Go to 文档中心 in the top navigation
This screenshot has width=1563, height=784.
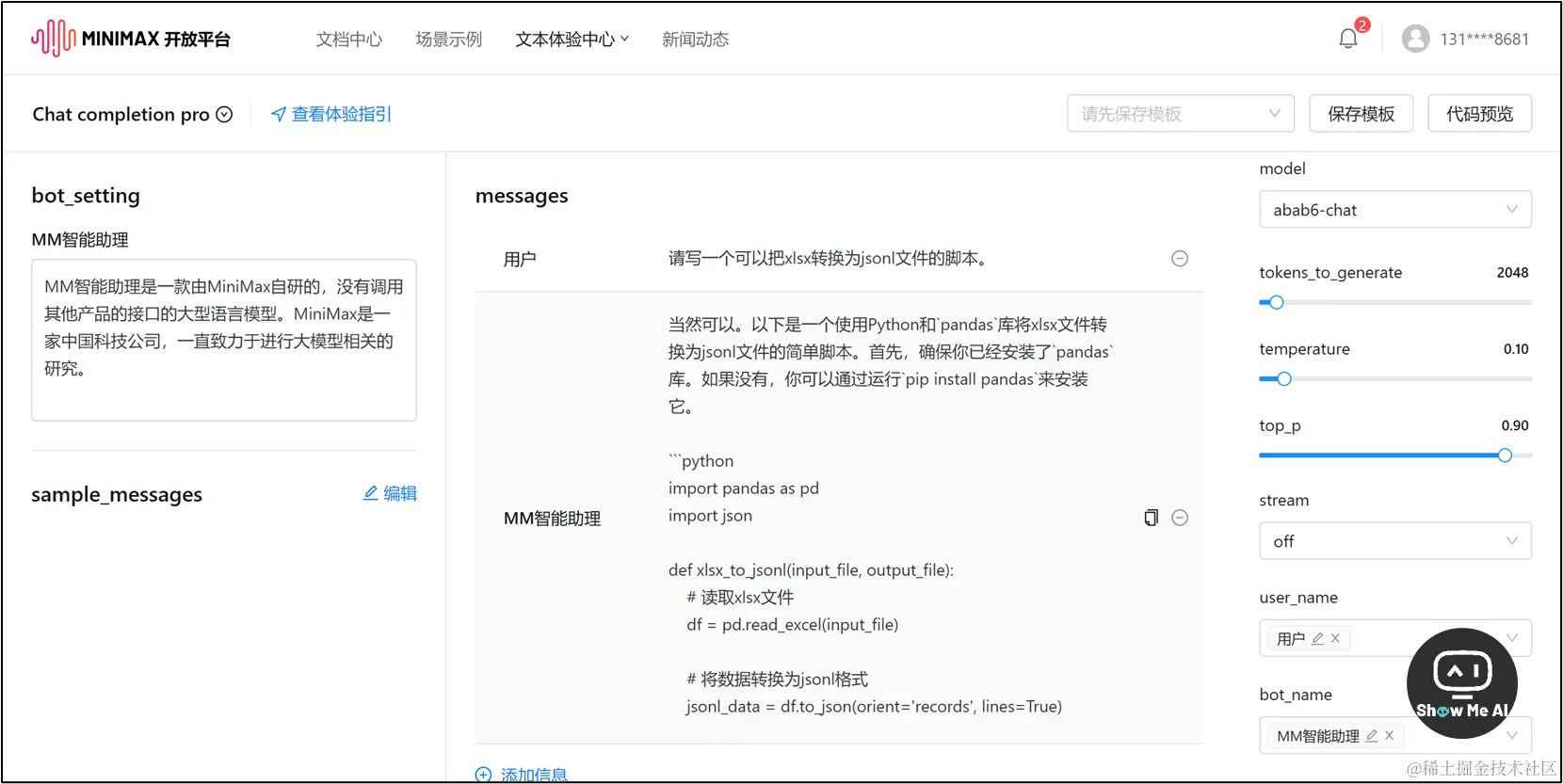coord(349,39)
